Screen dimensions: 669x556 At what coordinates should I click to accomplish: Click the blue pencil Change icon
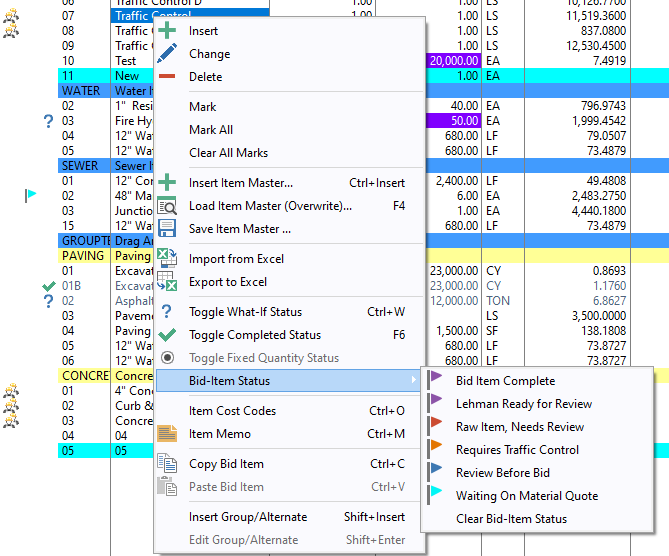pos(168,54)
